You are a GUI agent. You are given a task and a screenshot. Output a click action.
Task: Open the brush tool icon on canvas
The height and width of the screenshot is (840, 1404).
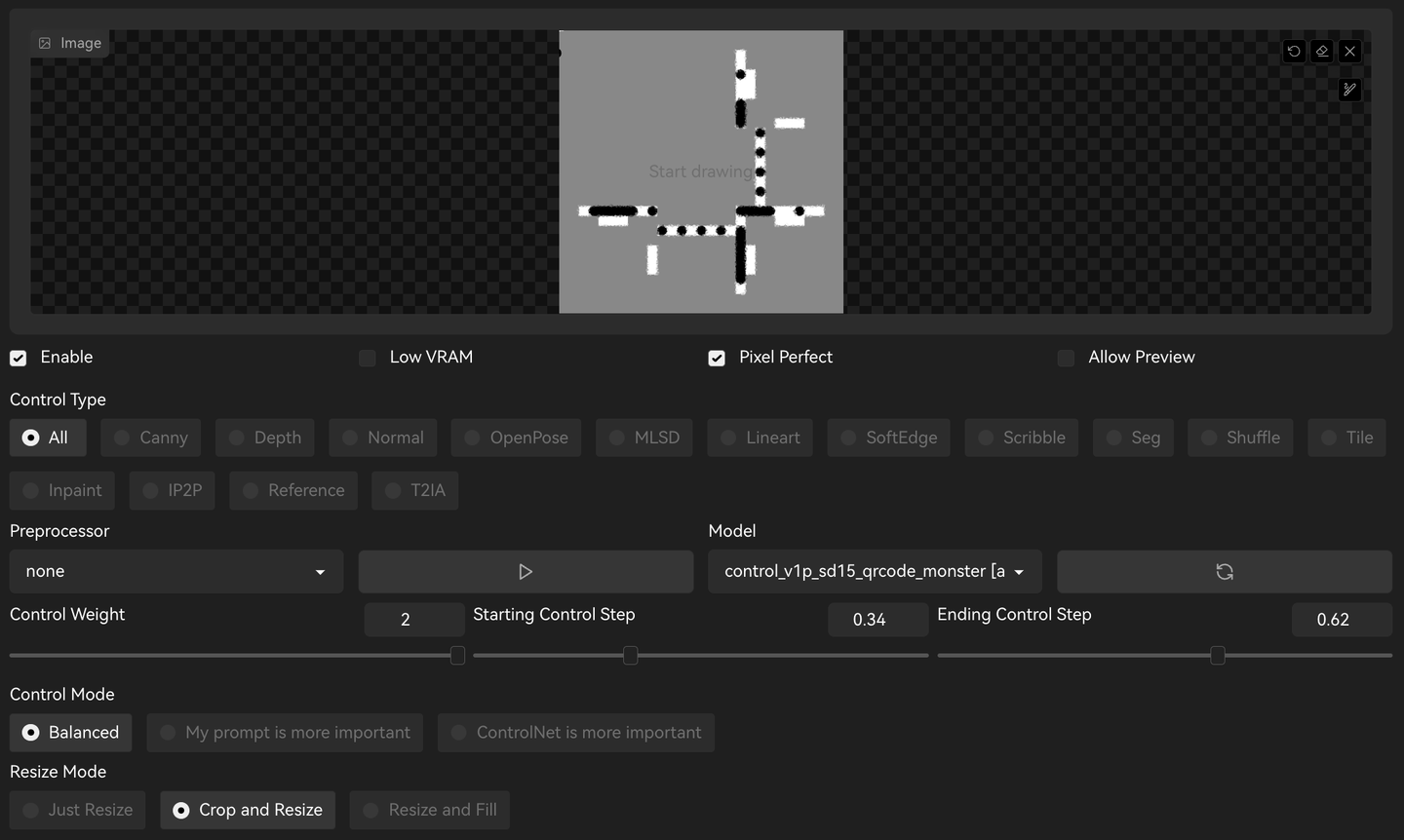1349,90
